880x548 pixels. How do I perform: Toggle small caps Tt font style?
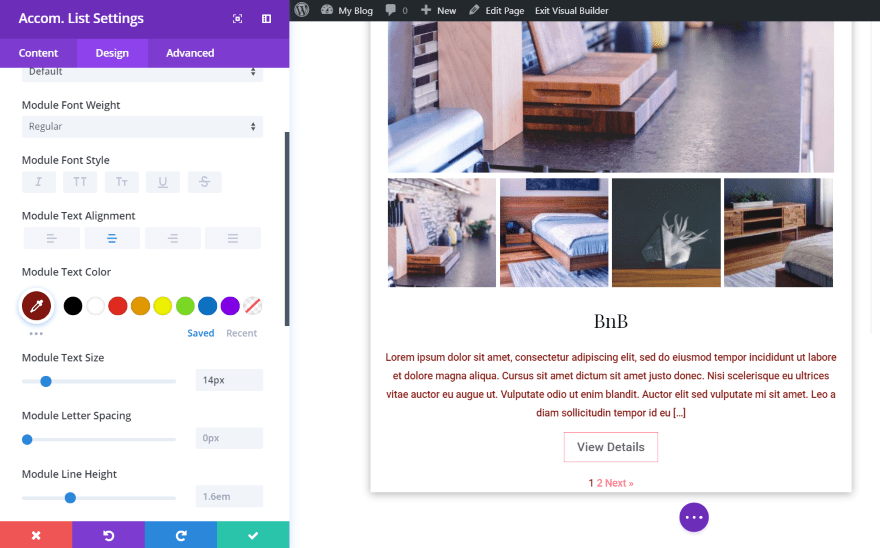tap(122, 182)
